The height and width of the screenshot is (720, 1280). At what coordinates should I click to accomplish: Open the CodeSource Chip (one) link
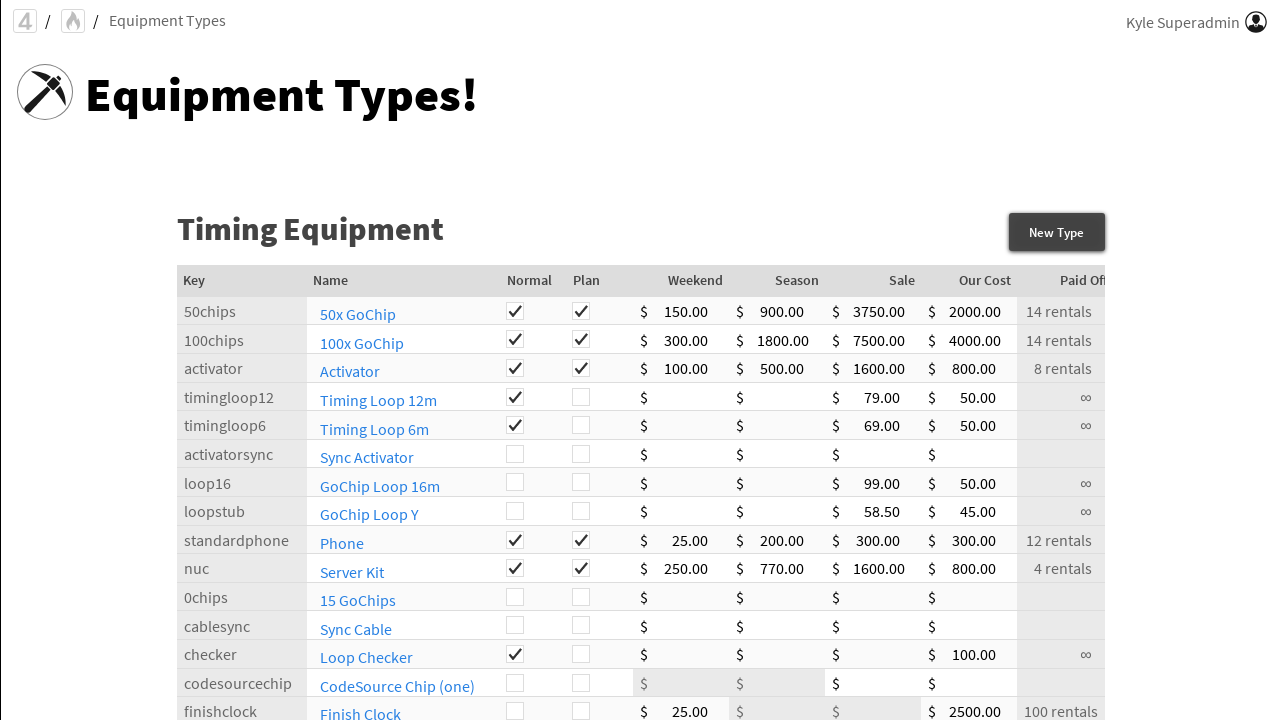click(397, 686)
